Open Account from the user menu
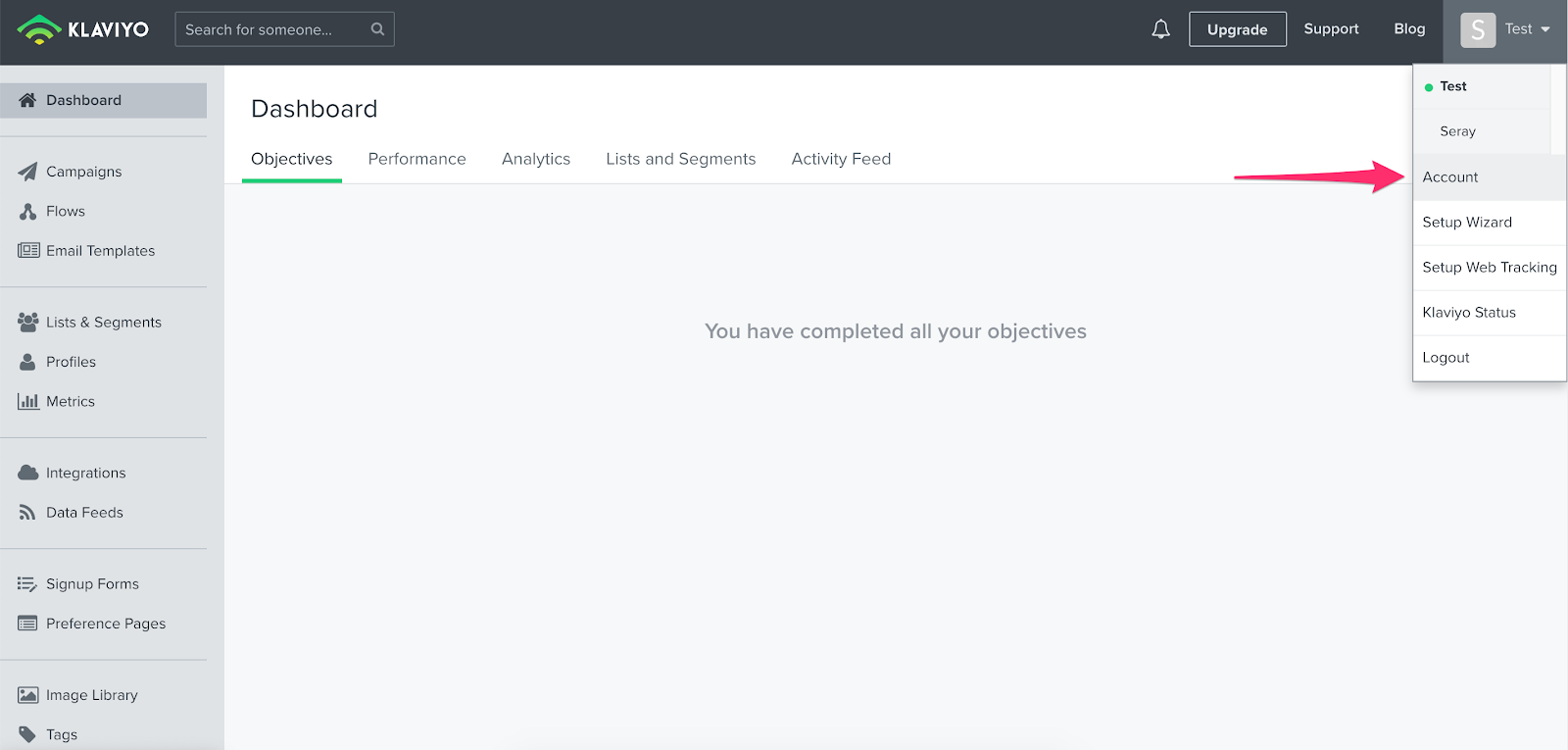The image size is (1568, 750). click(1450, 177)
